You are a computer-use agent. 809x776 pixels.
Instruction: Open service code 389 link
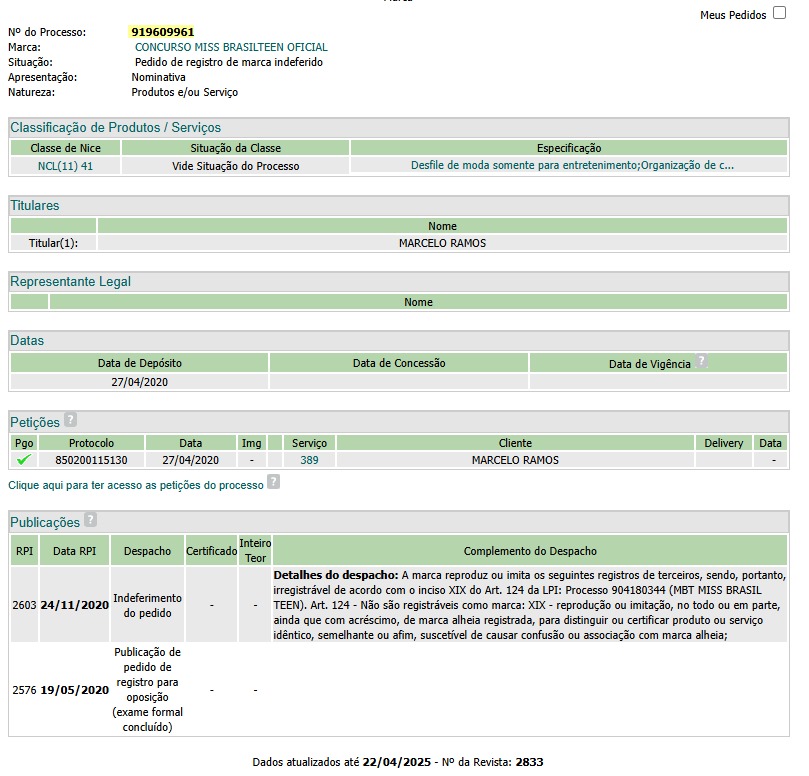(x=310, y=460)
